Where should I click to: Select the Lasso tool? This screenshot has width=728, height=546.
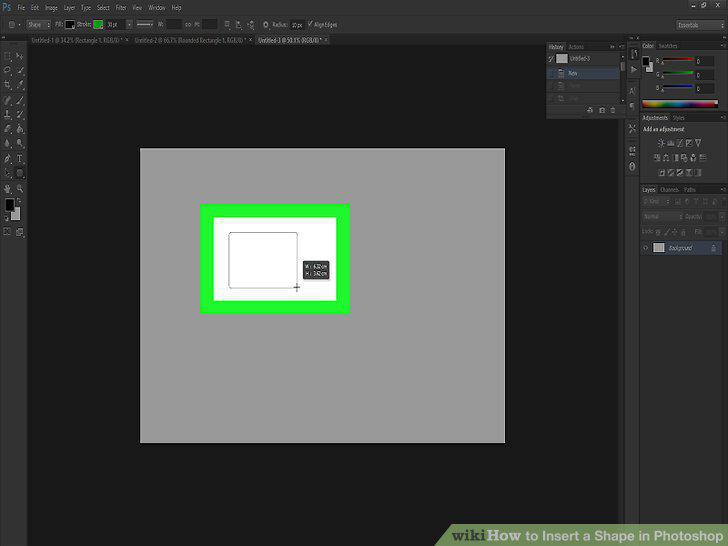pos(7,71)
